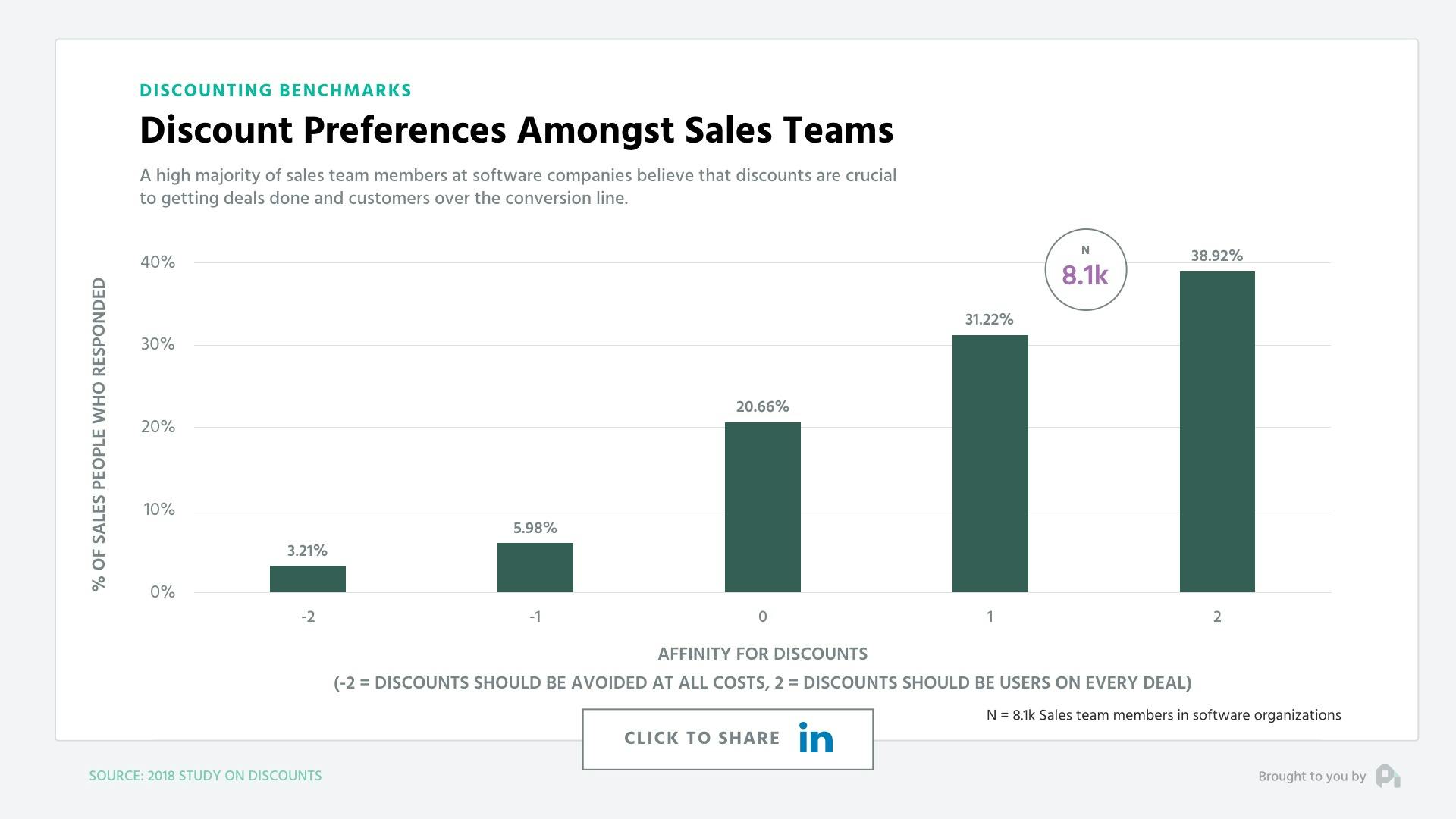The width and height of the screenshot is (1456, 819).
Task: Select the 20.66% bar above affinity 0
Action: tap(763, 508)
